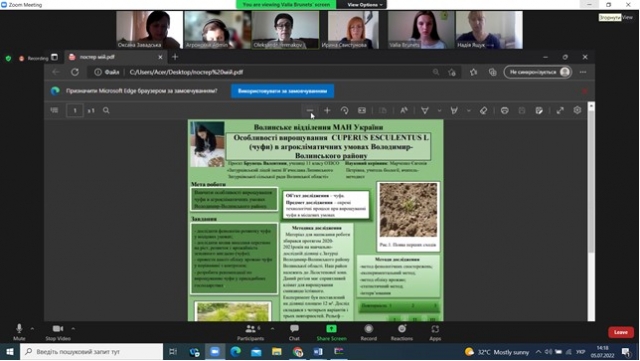The height and width of the screenshot is (361, 640).
Task: Click the rotate page icon in the PDF toolbar
Action: pos(344,110)
